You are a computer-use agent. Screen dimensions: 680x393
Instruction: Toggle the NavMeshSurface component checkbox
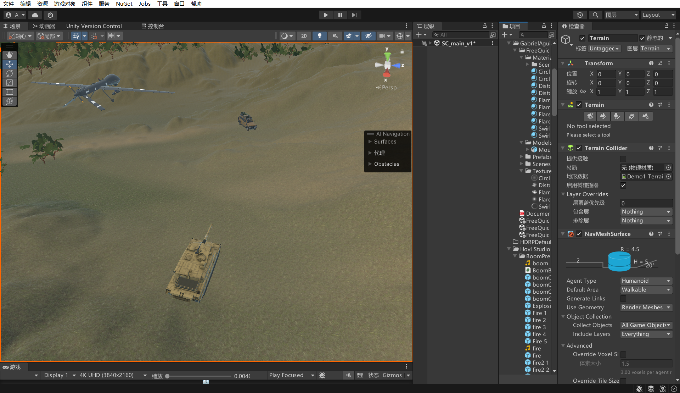579,234
